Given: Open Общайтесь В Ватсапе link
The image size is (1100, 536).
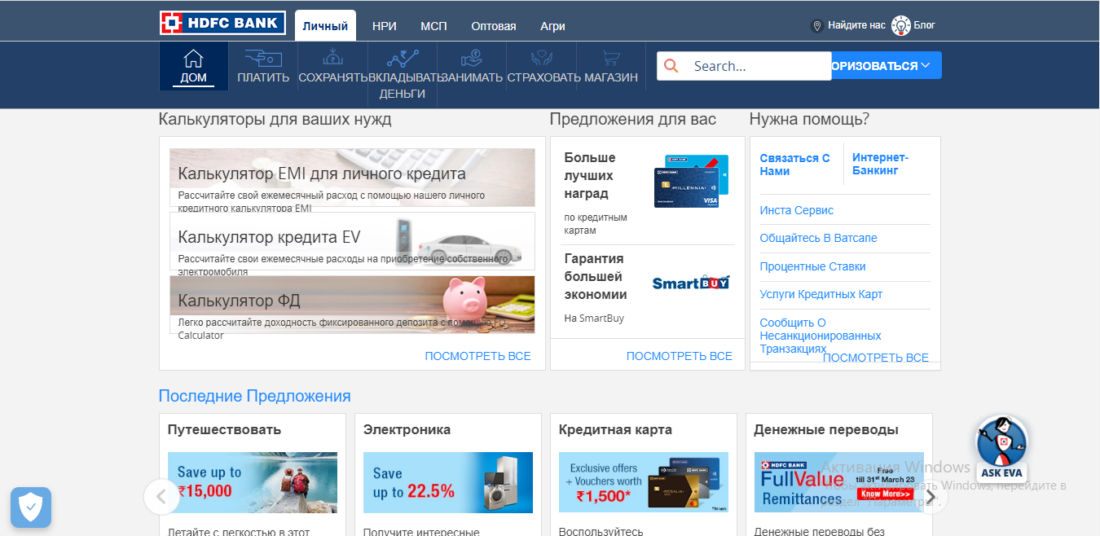Looking at the screenshot, I should point(819,239).
